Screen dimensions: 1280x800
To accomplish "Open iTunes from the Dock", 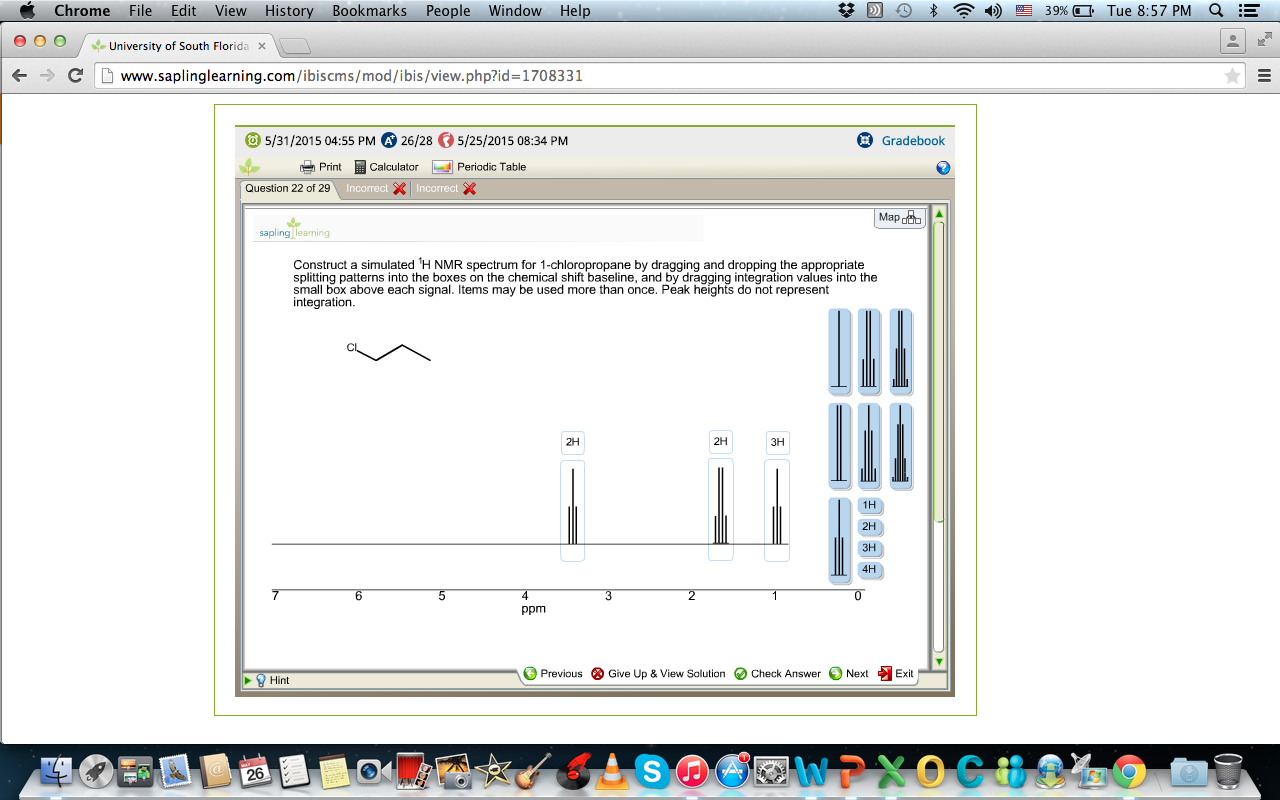I will coord(692,771).
